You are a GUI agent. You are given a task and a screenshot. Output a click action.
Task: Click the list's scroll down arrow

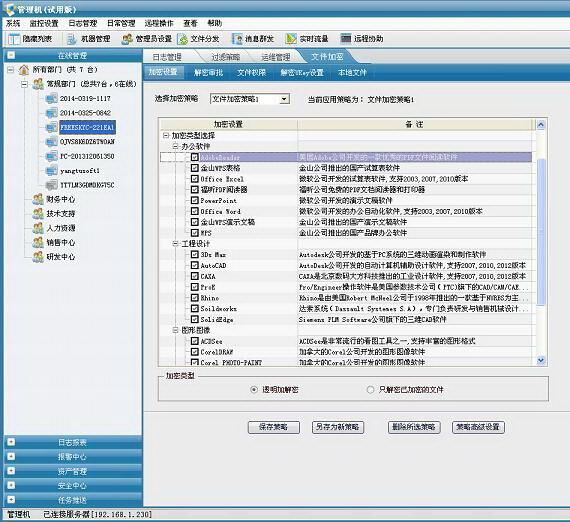click(x=541, y=360)
